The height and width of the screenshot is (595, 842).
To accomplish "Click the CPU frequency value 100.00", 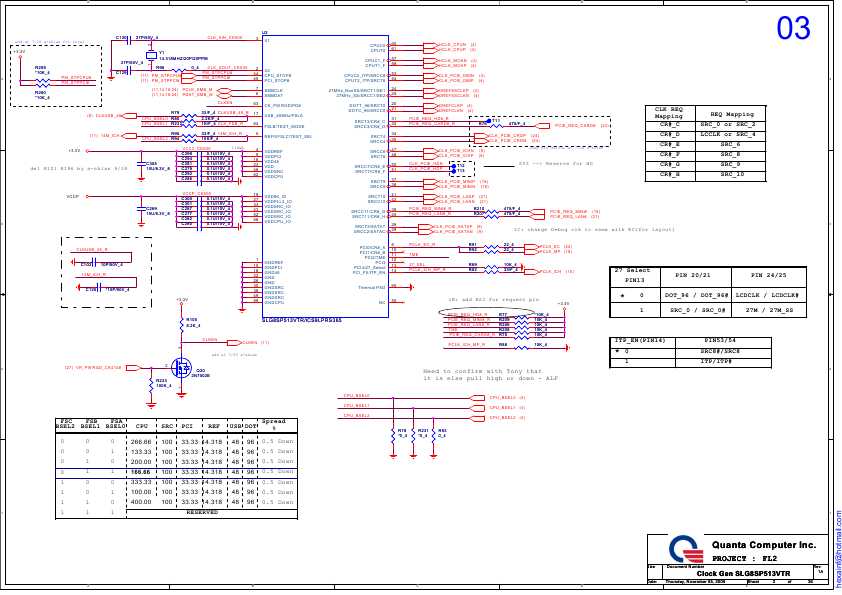I will (141, 492).
